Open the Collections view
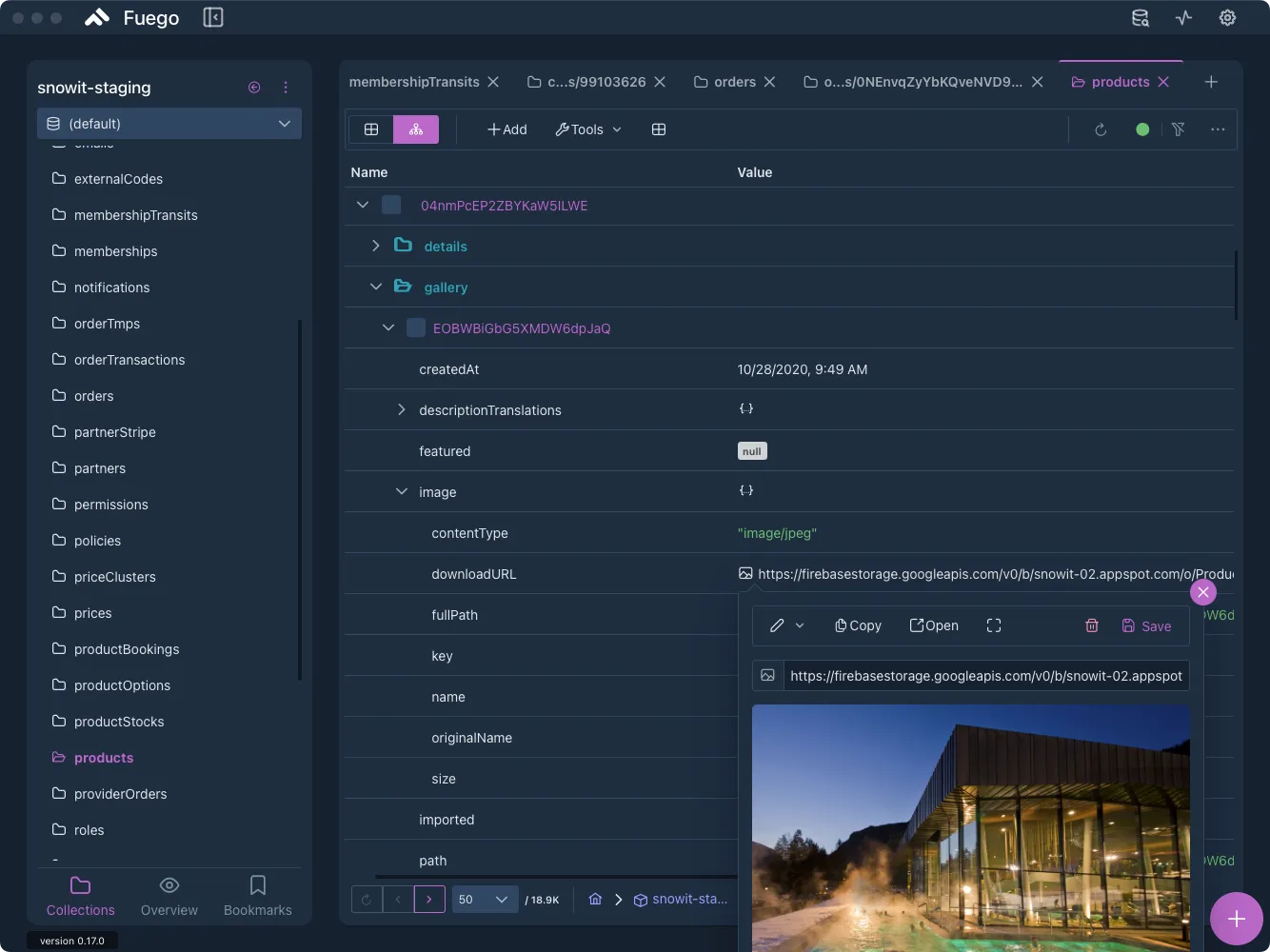Screen dimensions: 1270x952 click(x=81, y=897)
